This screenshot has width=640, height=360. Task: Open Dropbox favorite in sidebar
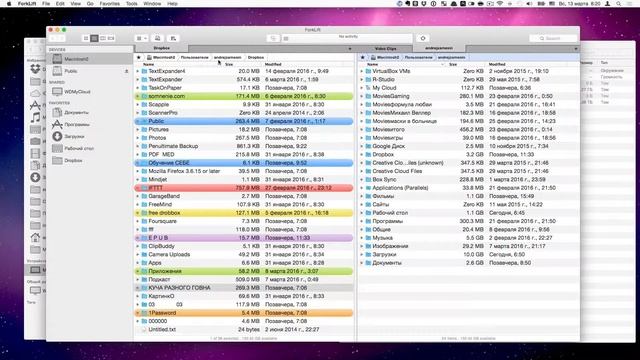coord(89,160)
